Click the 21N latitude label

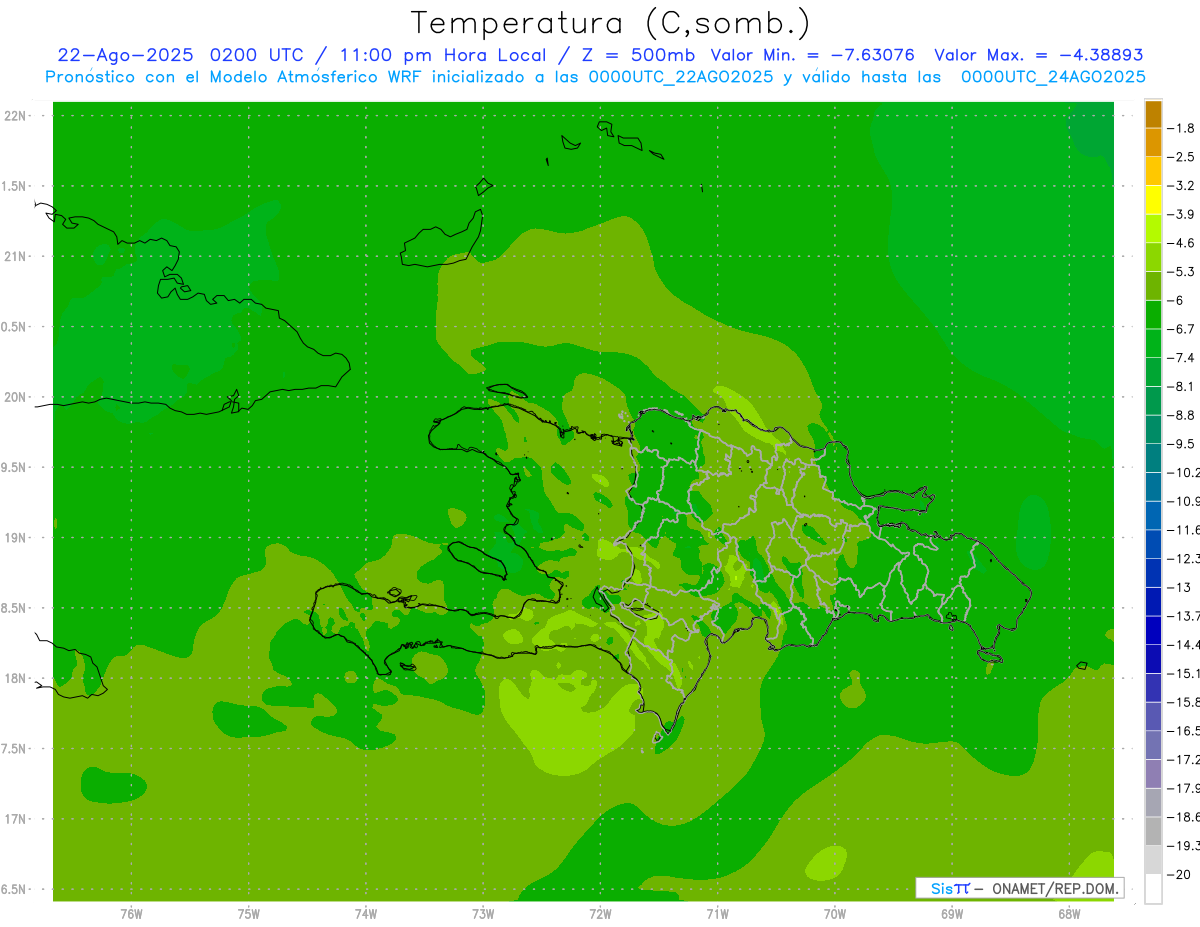(x=15, y=256)
